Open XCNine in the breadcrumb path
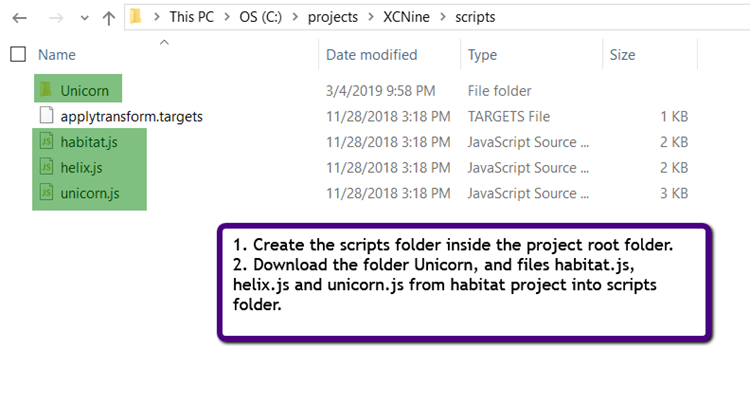 tap(406, 17)
